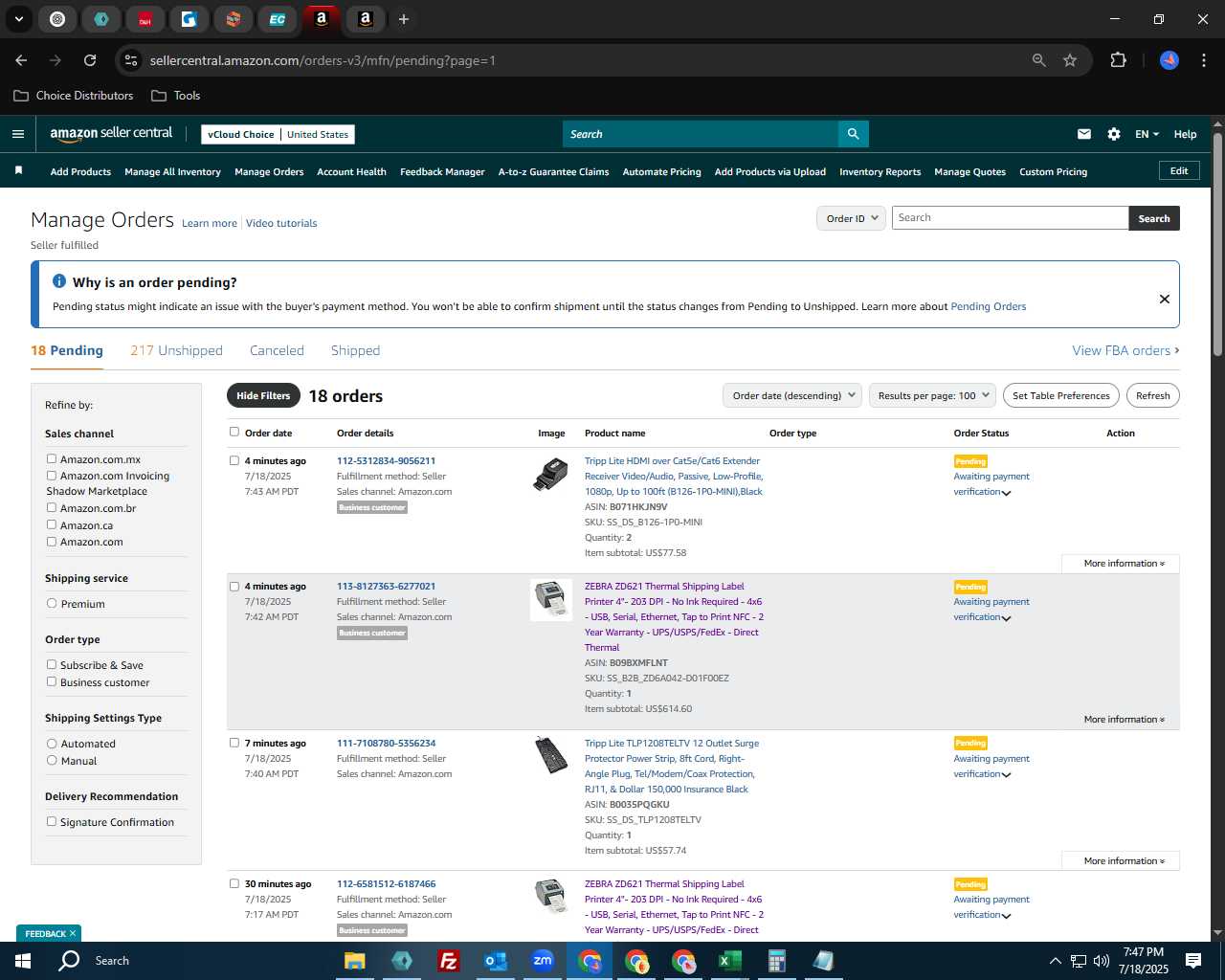Screen dimensions: 1225x980
Task: Open the EN language dropdown
Action: click(x=1147, y=134)
